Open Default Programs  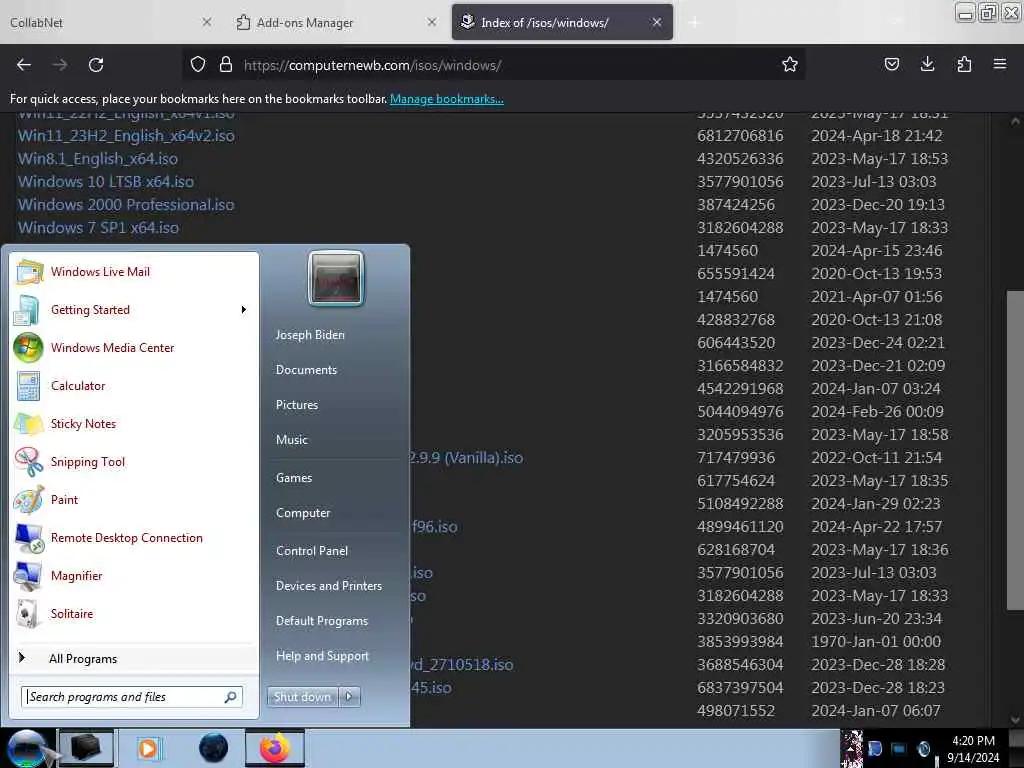click(322, 621)
